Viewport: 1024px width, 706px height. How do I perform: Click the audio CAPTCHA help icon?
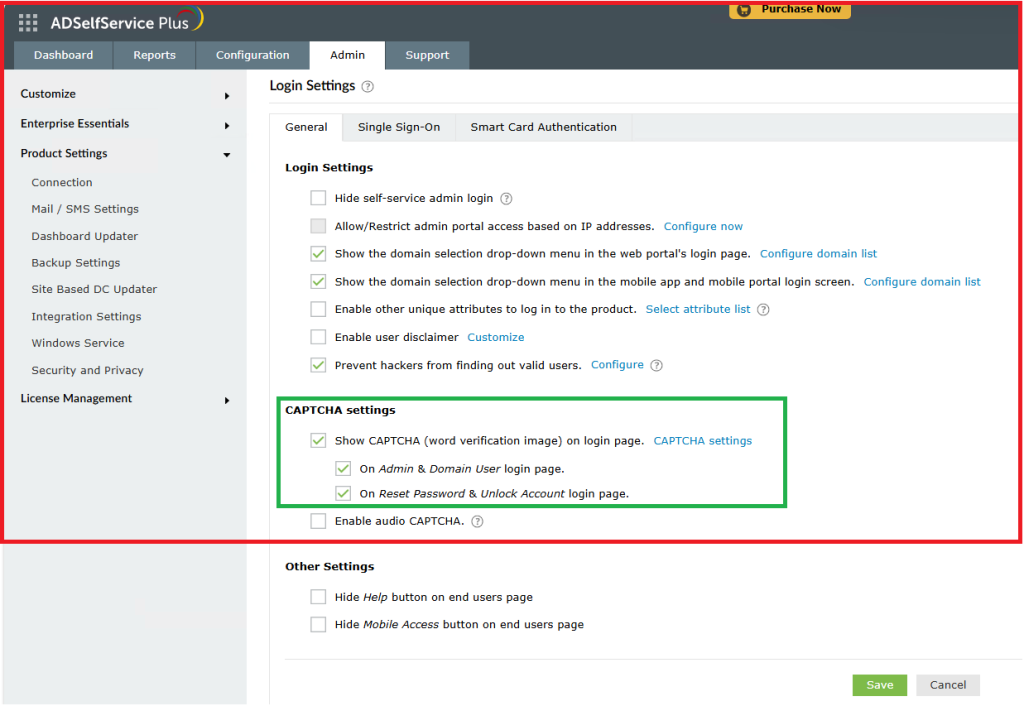click(x=477, y=521)
